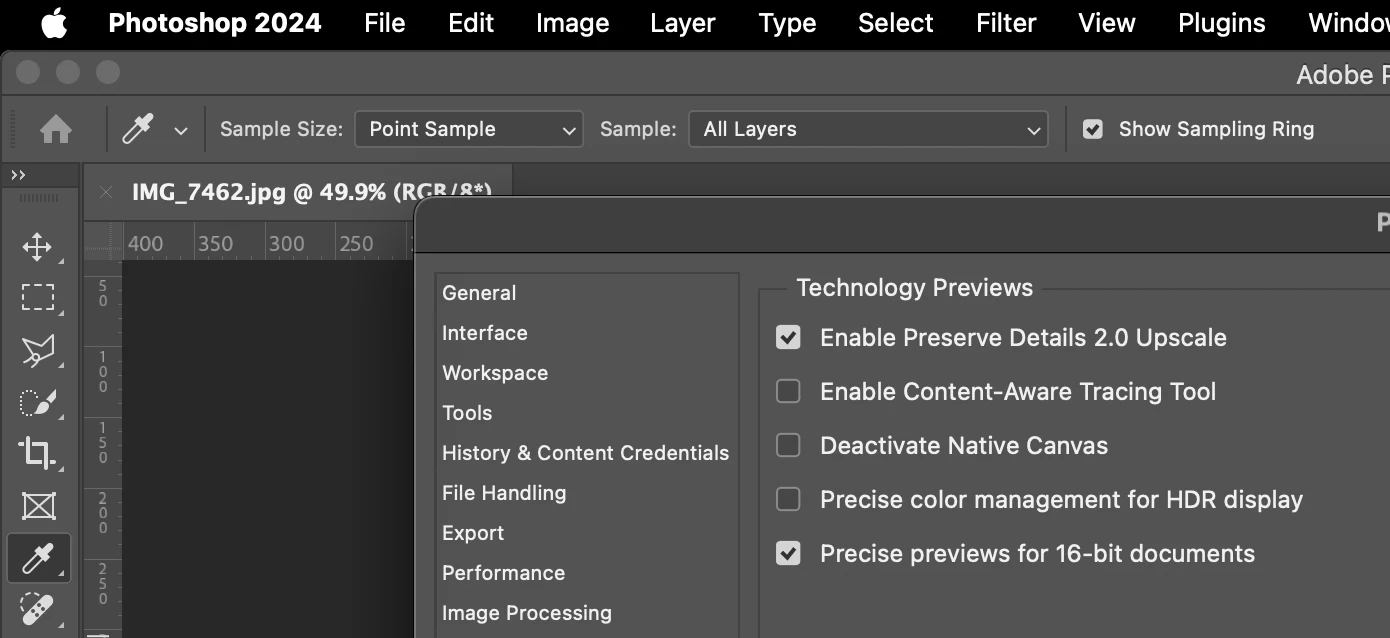Screen dimensions: 1390x638
Task: Click the Technology Previews group heading
Action: click(x=915, y=288)
